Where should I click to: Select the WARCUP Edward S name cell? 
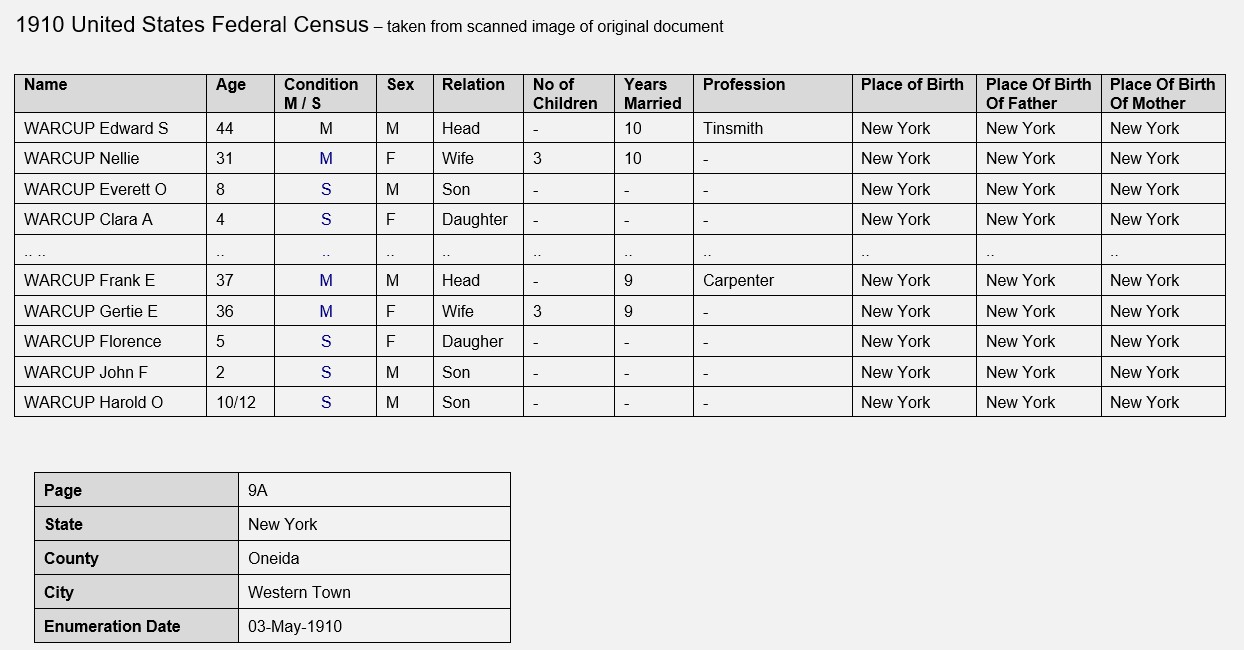(x=110, y=128)
